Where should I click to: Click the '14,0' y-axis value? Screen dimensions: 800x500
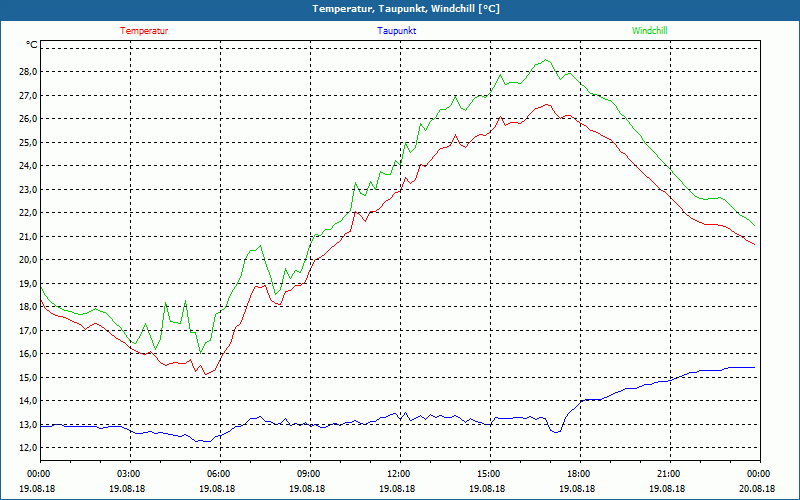(x=28, y=401)
